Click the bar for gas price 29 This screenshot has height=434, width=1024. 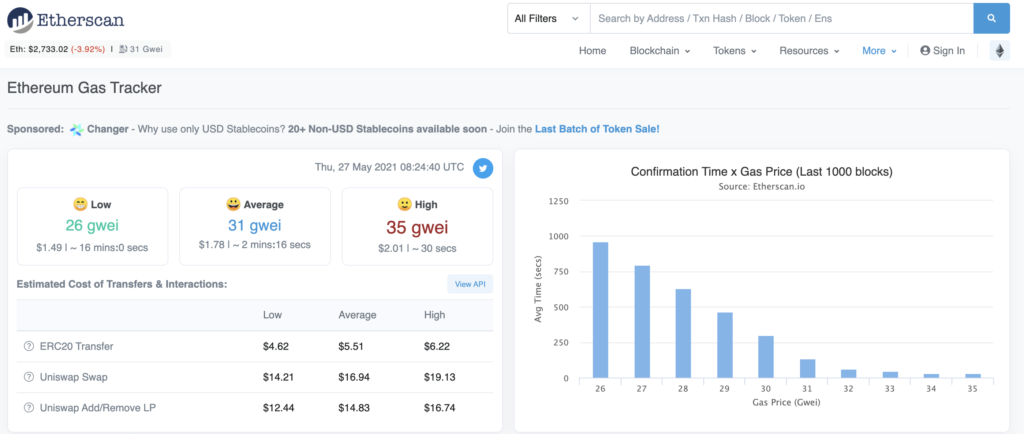[725, 345]
